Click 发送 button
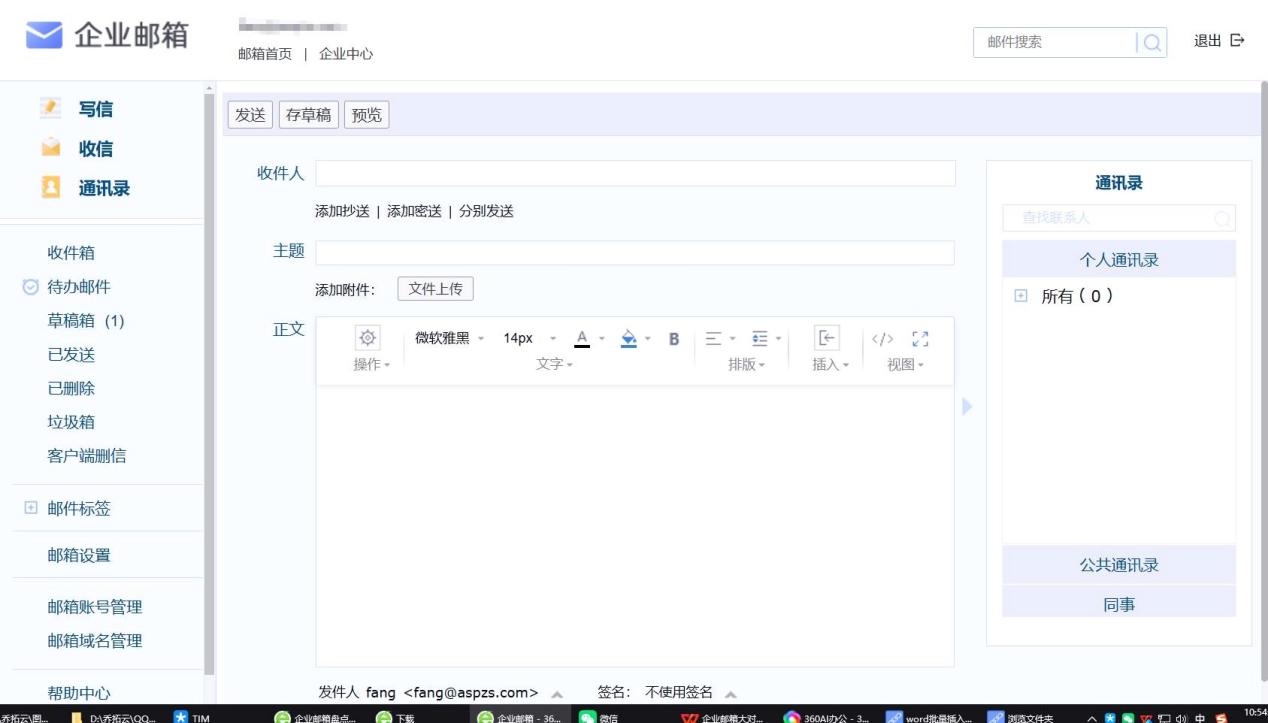1268x723 pixels. click(250, 115)
